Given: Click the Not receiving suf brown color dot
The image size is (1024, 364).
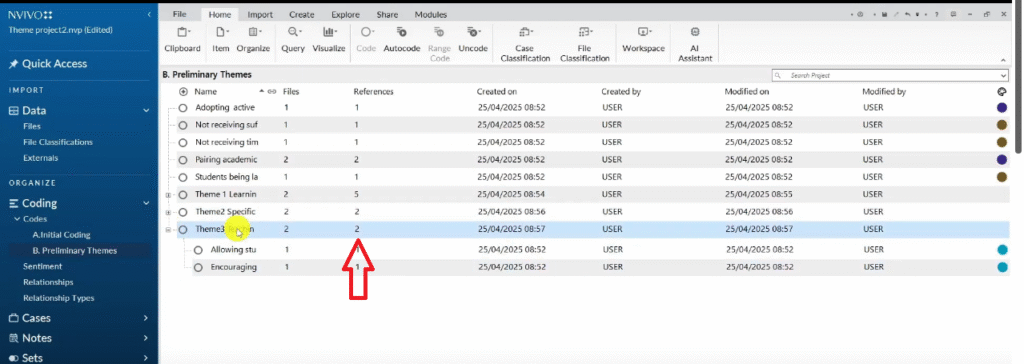Looking at the screenshot, I should click(x=1002, y=125).
